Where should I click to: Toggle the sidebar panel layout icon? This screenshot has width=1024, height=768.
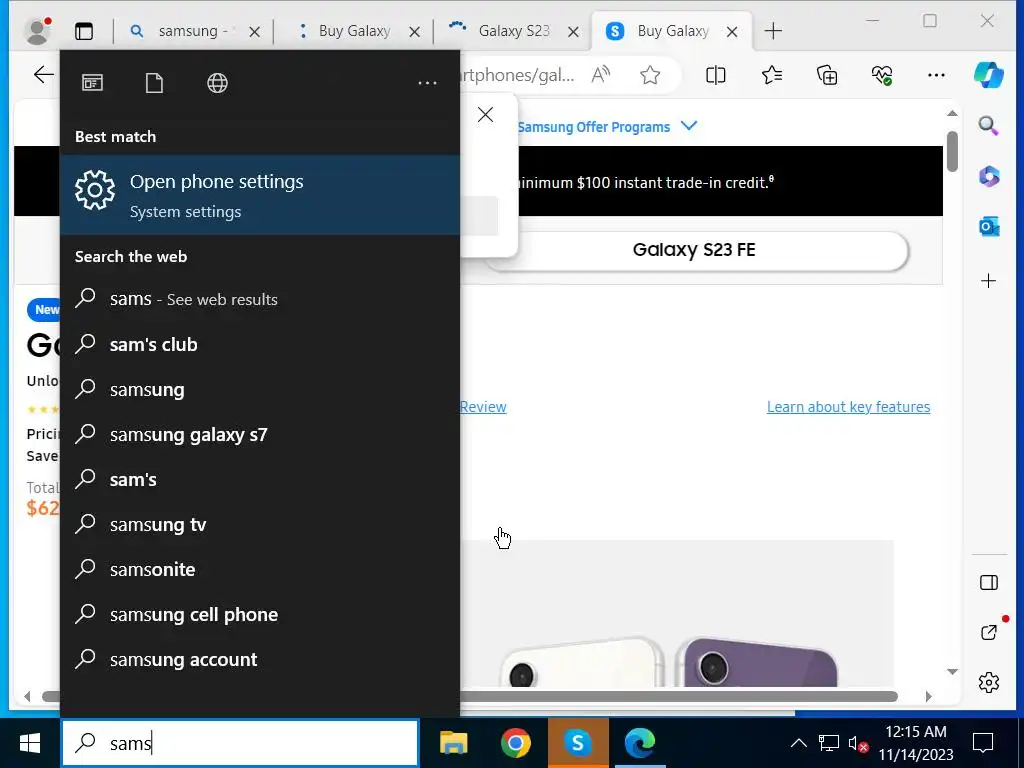pos(989,583)
